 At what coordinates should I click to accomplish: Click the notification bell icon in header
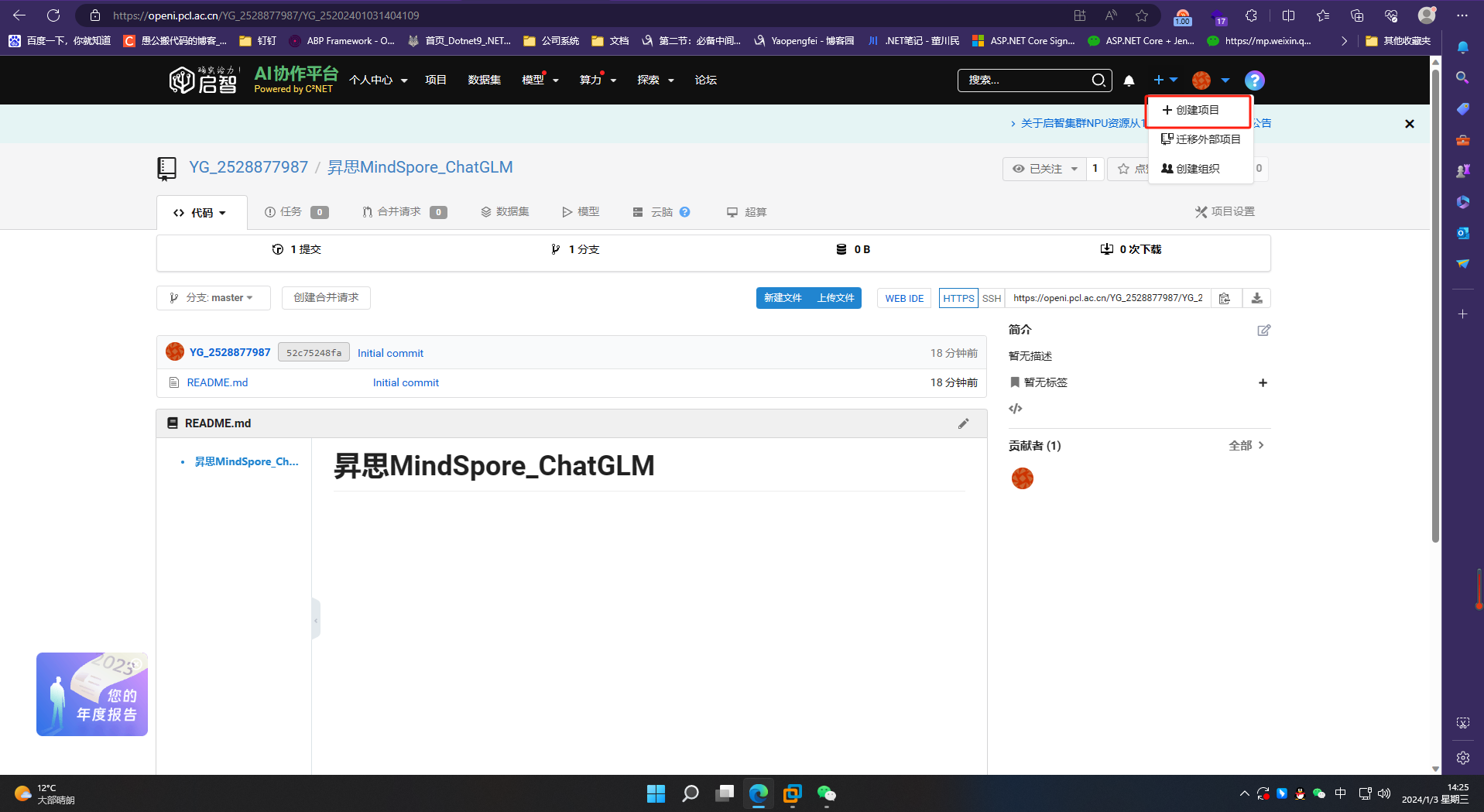pyautogui.click(x=1129, y=81)
